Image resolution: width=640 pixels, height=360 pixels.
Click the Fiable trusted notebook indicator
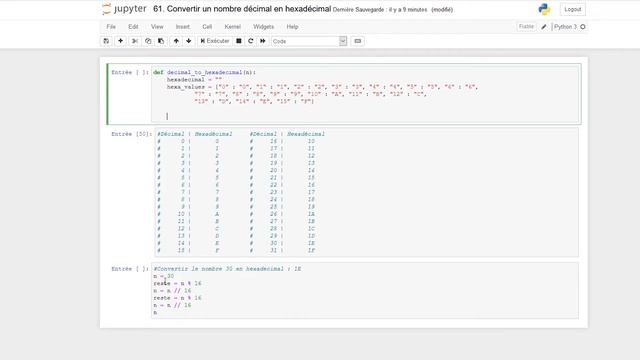click(526, 27)
